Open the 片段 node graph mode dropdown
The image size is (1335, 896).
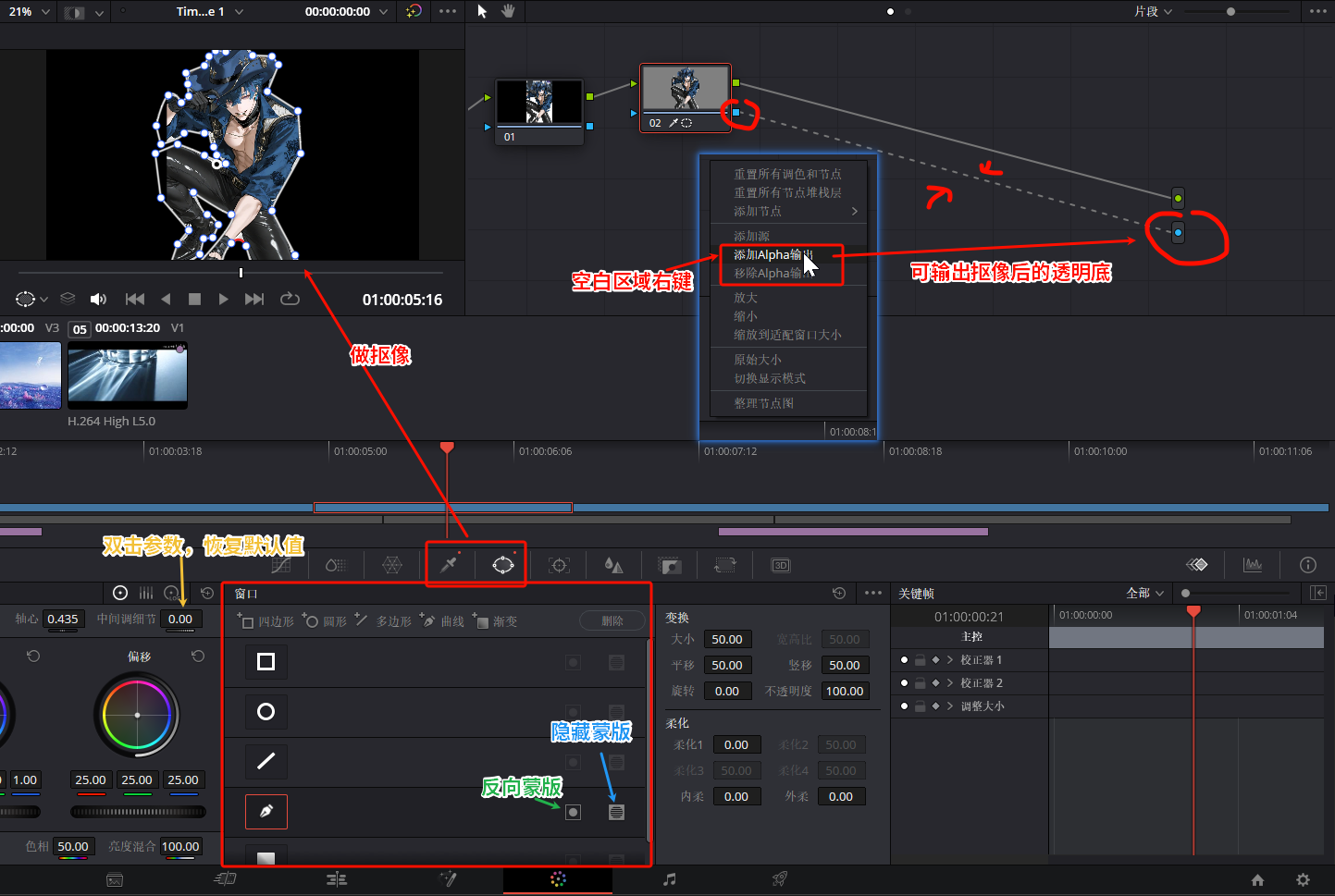coord(1153,11)
